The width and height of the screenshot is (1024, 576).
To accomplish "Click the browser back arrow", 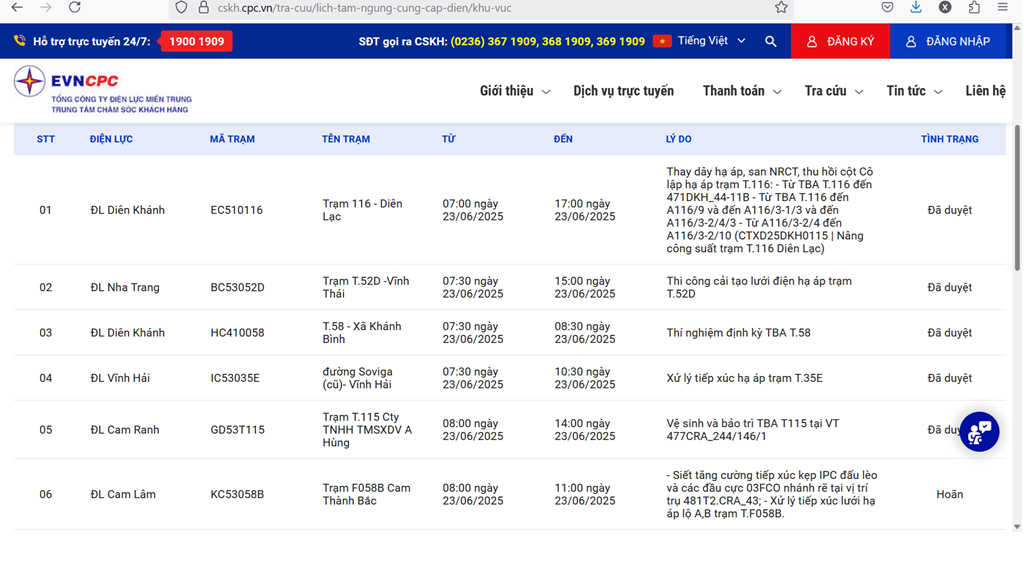I will 17,8.
